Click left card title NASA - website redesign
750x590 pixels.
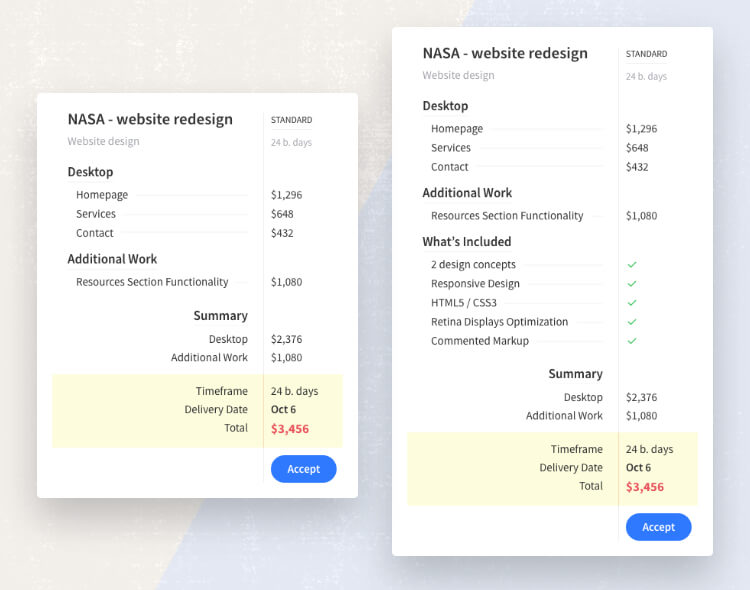pos(150,119)
